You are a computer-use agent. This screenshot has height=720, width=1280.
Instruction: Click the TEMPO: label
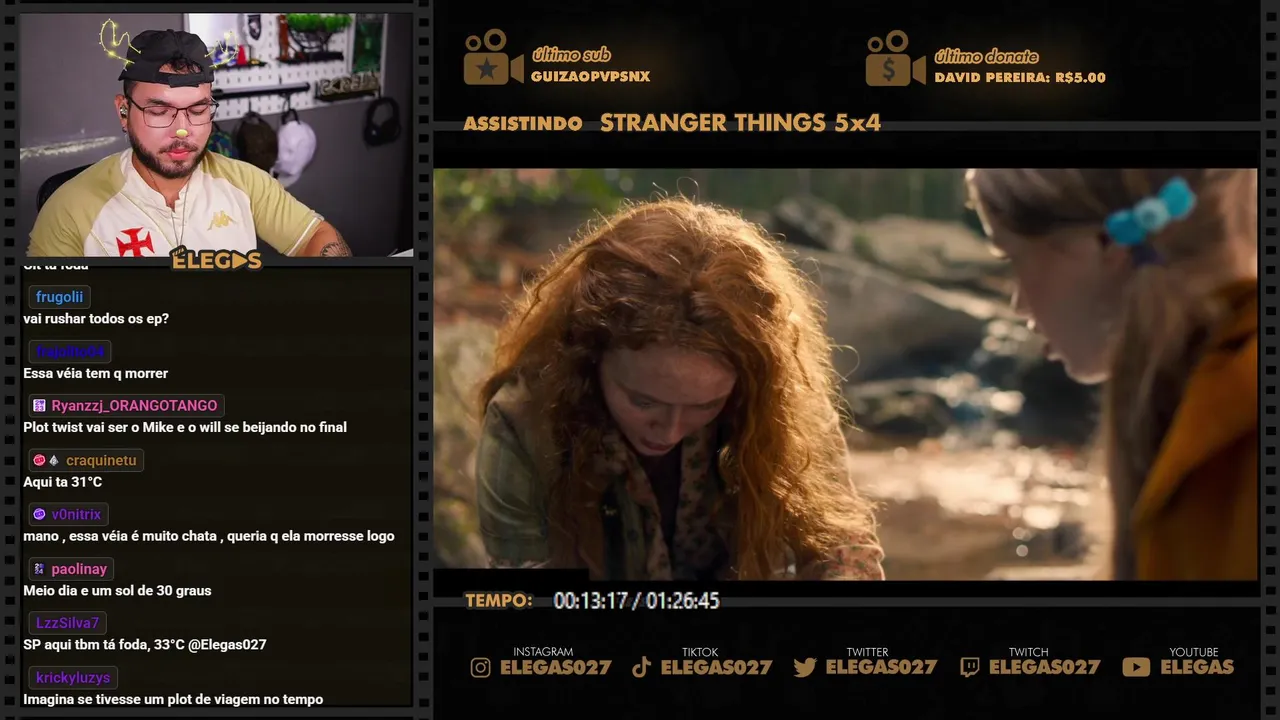point(498,601)
